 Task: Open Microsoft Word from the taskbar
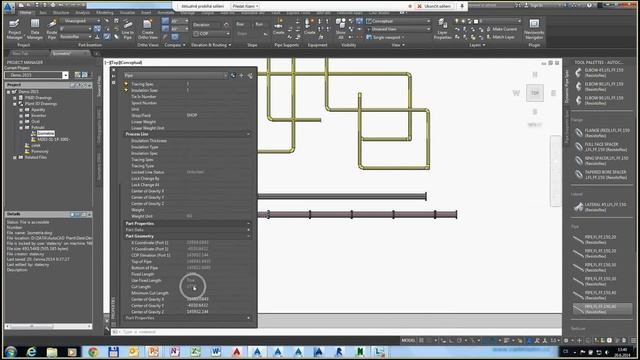(x=216, y=351)
